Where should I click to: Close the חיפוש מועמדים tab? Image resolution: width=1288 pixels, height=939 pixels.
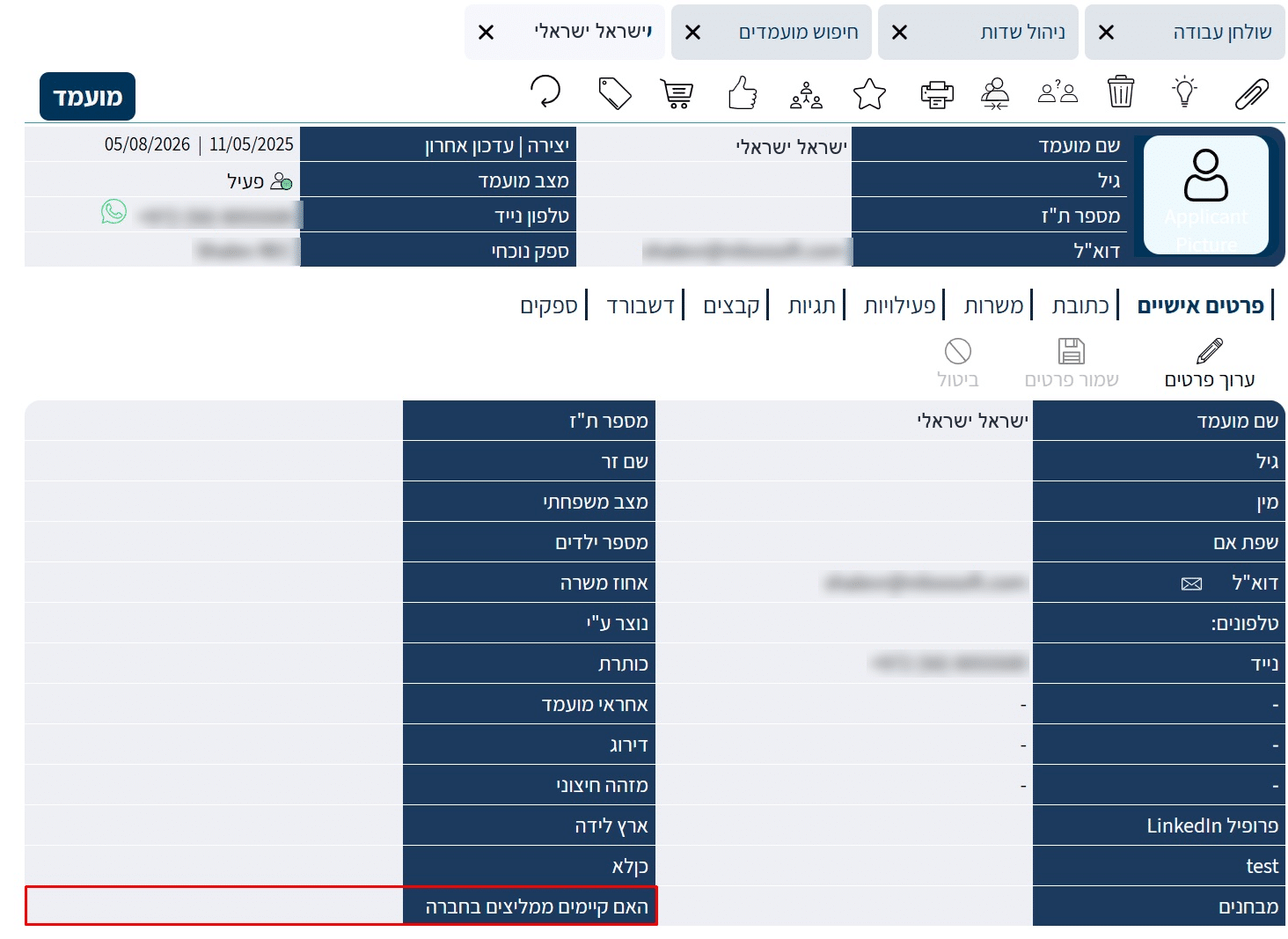[x=692, y=33]
